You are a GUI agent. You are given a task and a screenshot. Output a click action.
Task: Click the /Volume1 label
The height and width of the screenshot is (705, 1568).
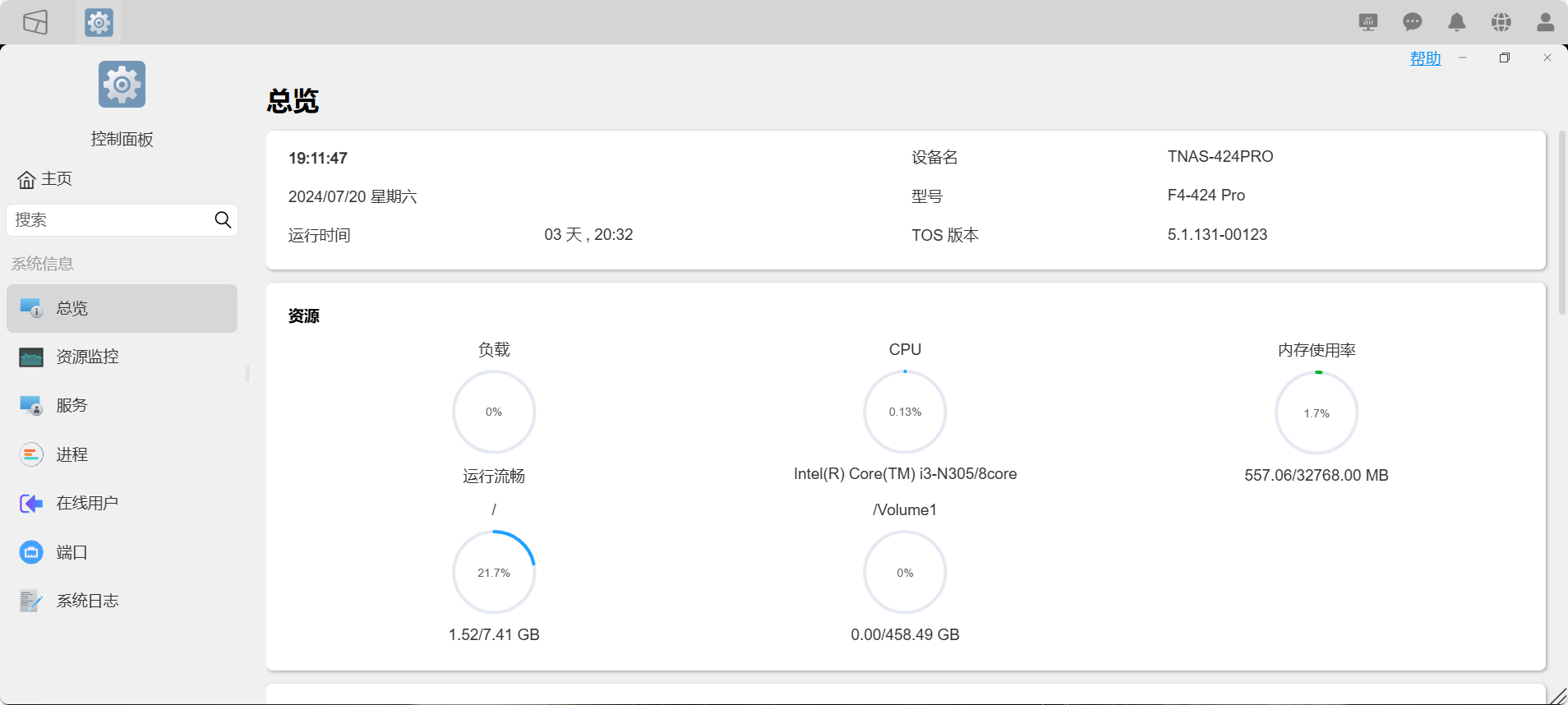click(905, 509)
